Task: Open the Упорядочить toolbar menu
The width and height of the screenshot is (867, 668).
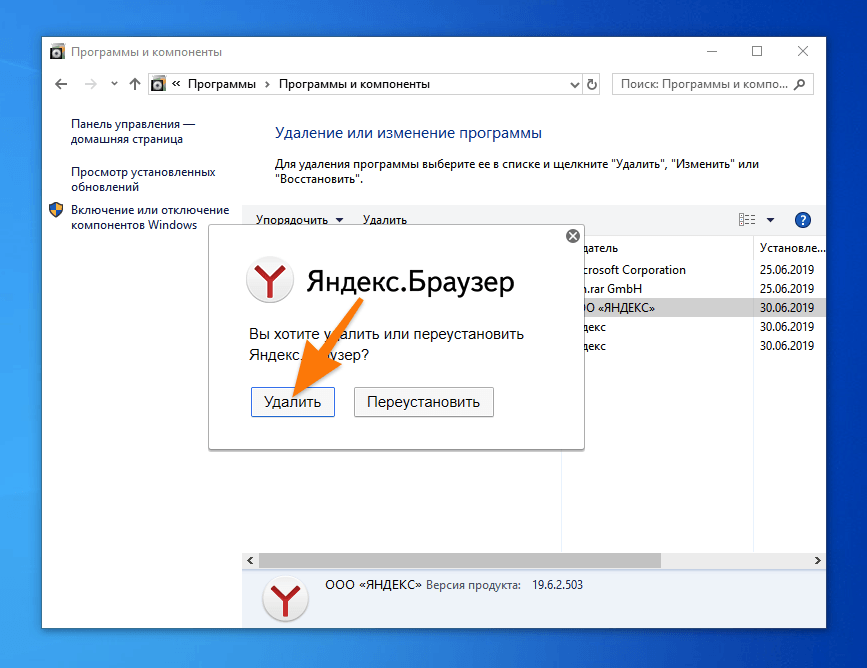Action: click(299, 220)
